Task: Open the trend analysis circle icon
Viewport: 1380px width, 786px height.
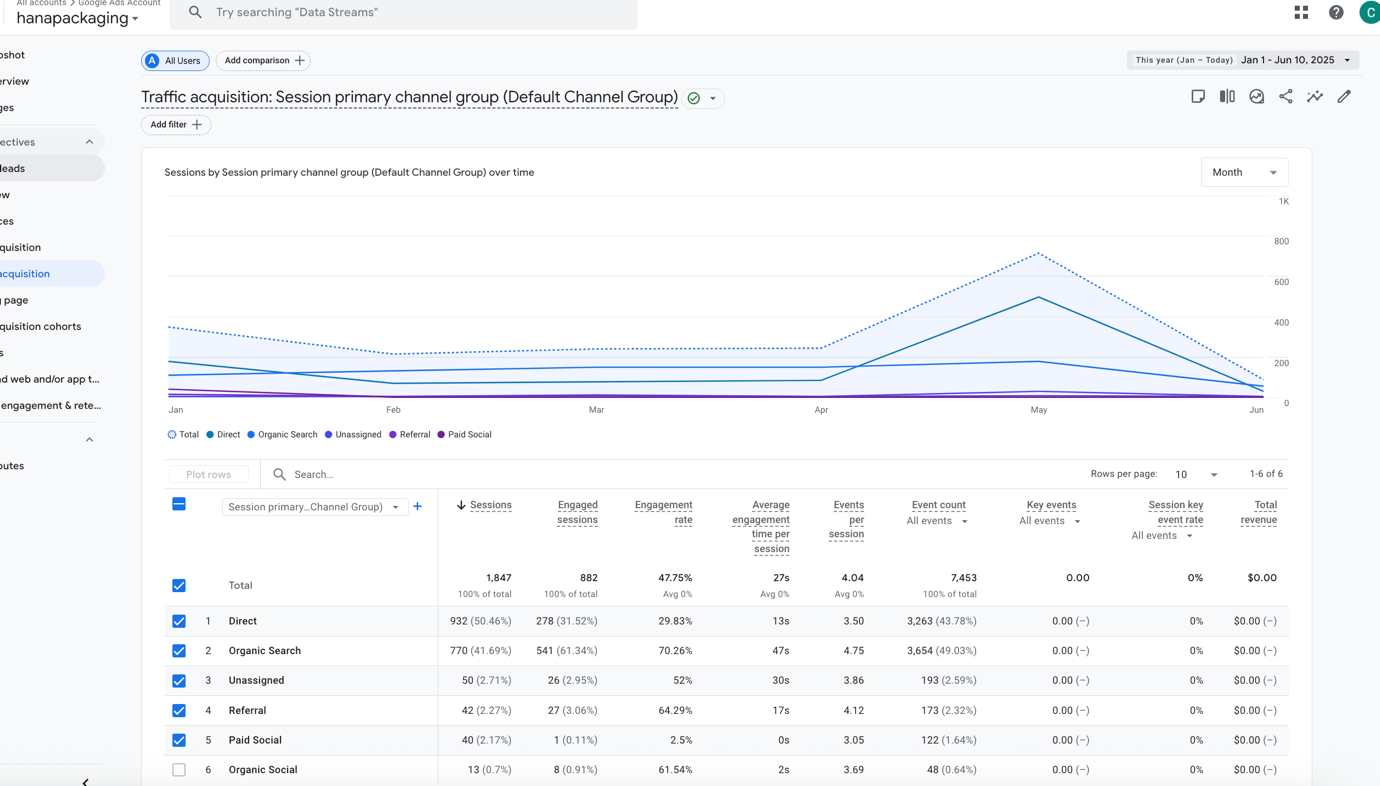Action: (x=1256, y=95)
